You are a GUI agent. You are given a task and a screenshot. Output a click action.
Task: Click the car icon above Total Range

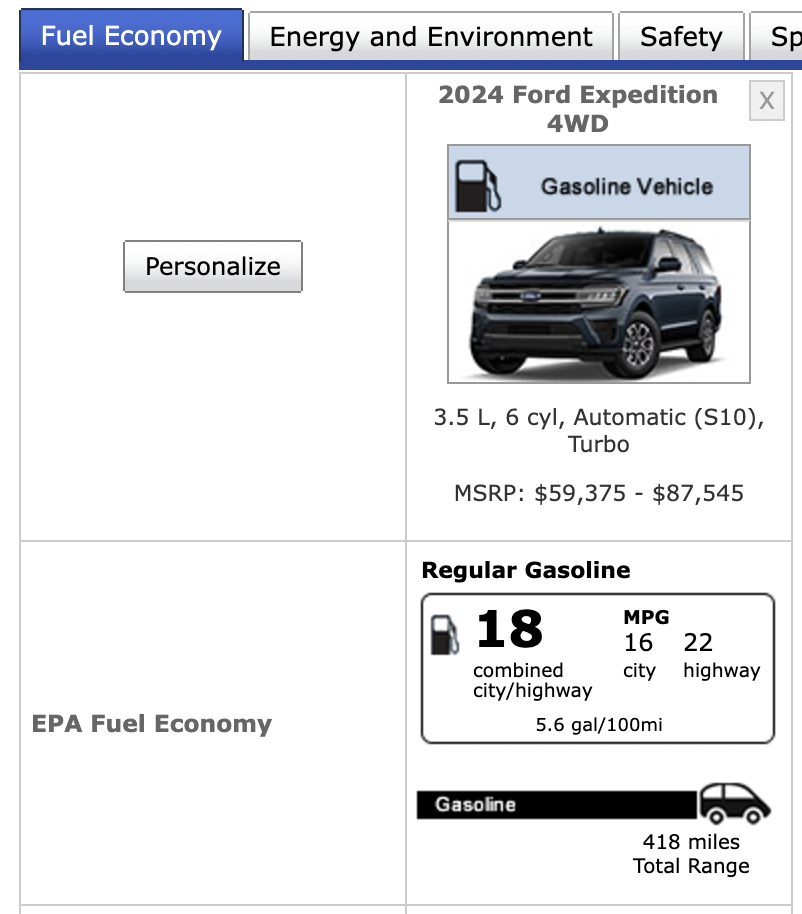(734, 804)
